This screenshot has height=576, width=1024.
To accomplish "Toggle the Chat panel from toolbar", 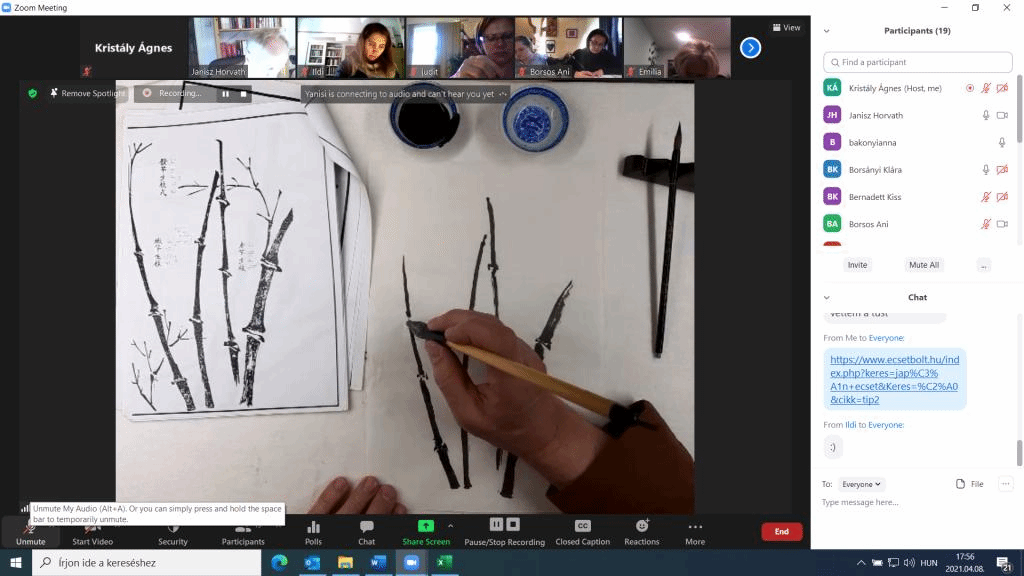I will point(366,532).
